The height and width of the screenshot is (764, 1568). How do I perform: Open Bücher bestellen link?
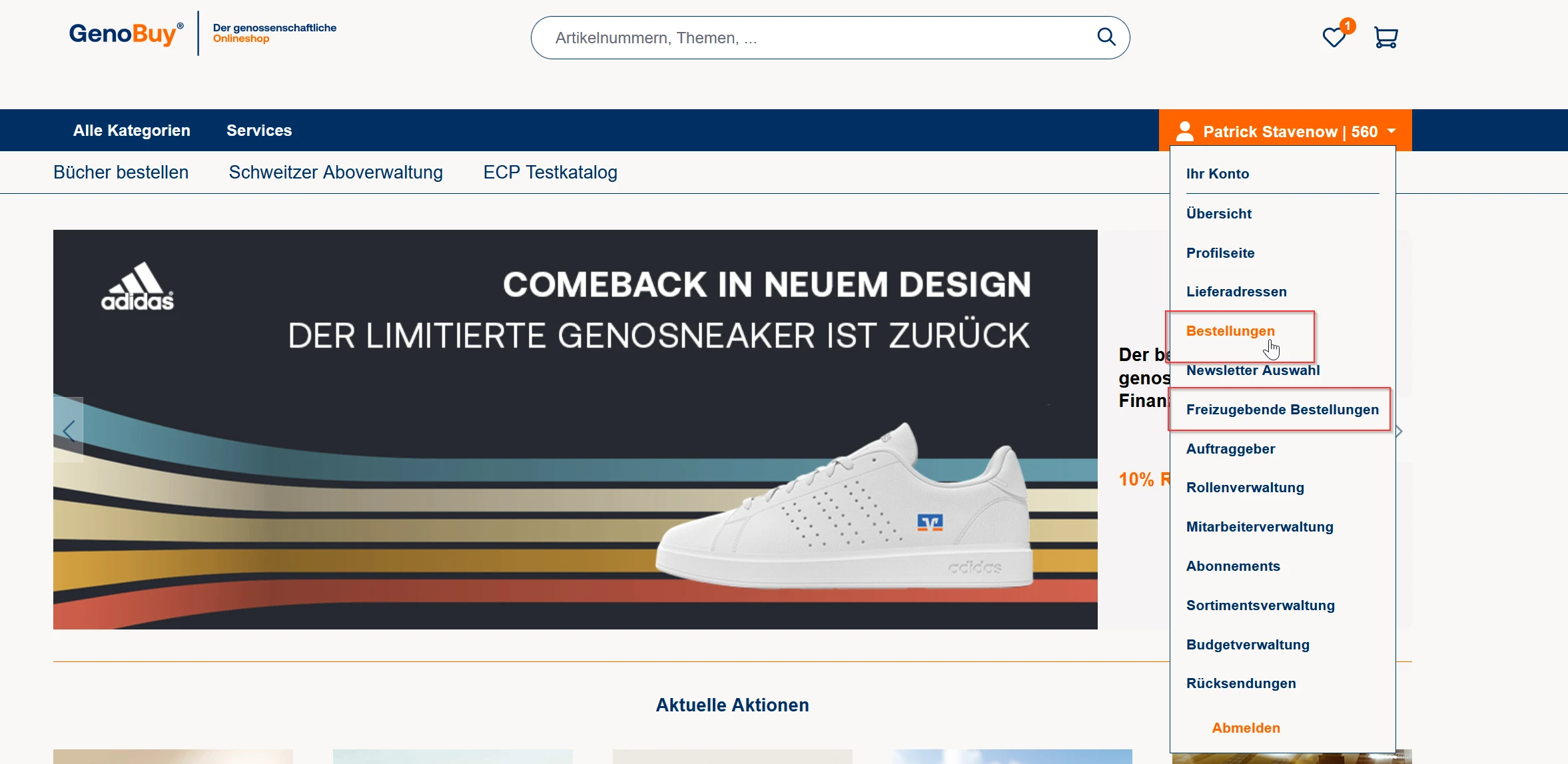coord(121,173)
